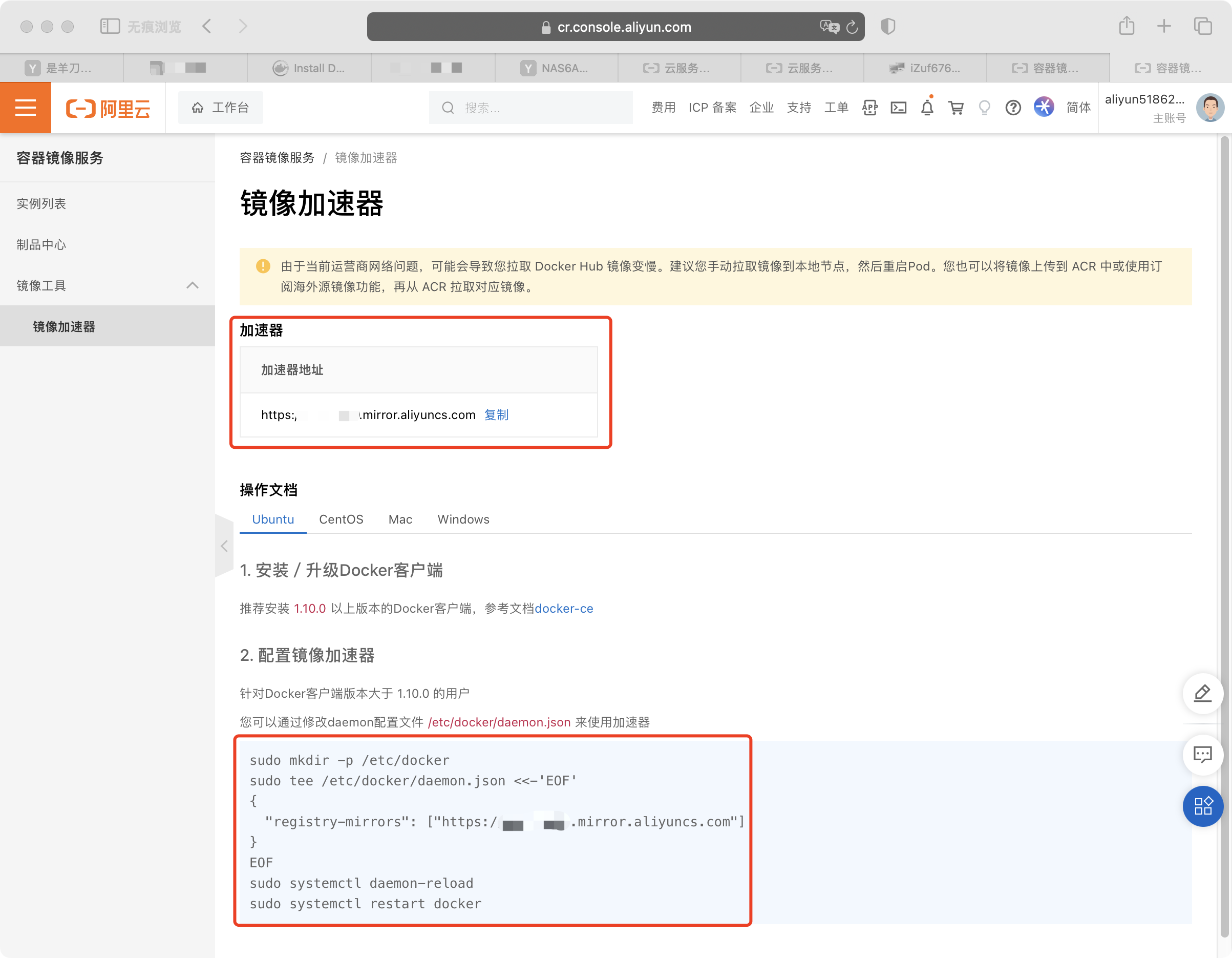Open the chat support bubble icon

pos(1202,754)
